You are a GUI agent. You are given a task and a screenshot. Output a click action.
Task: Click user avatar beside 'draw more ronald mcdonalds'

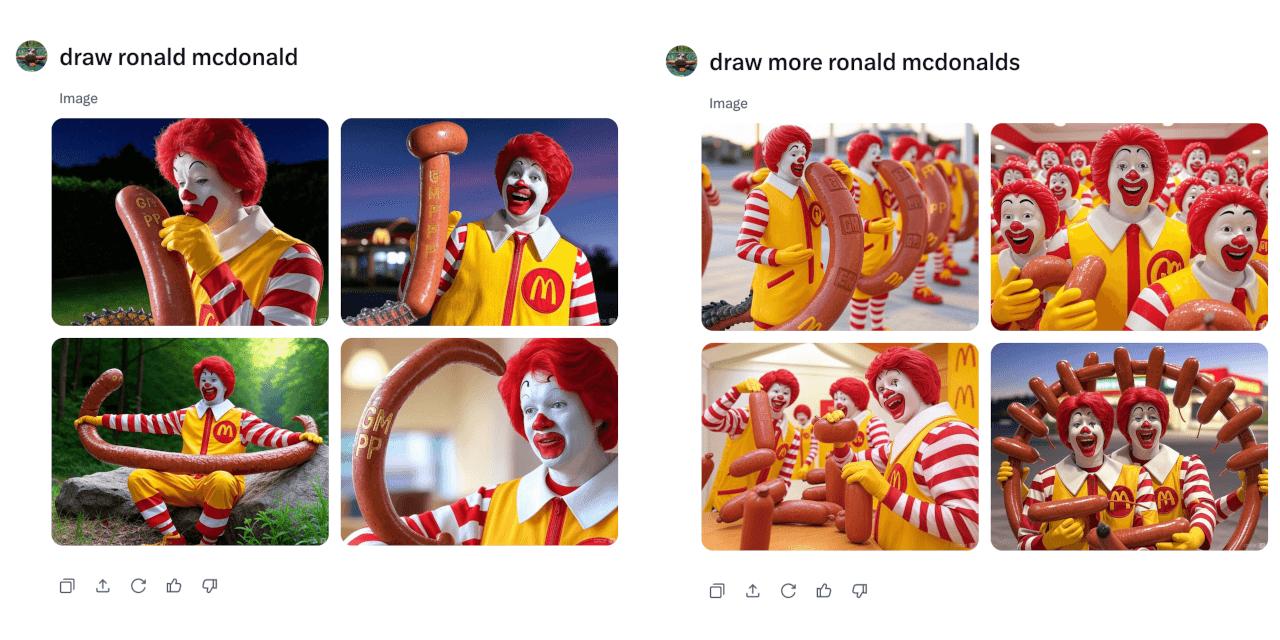[682, 61]
